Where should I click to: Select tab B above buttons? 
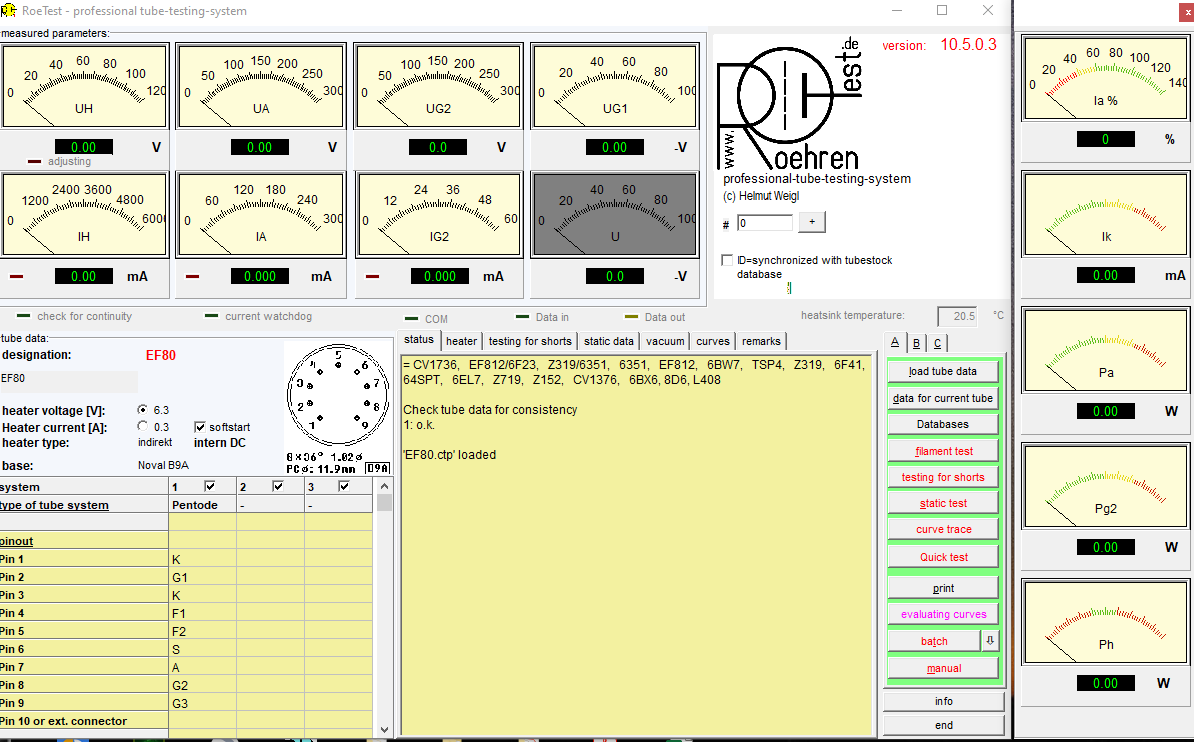916,343
